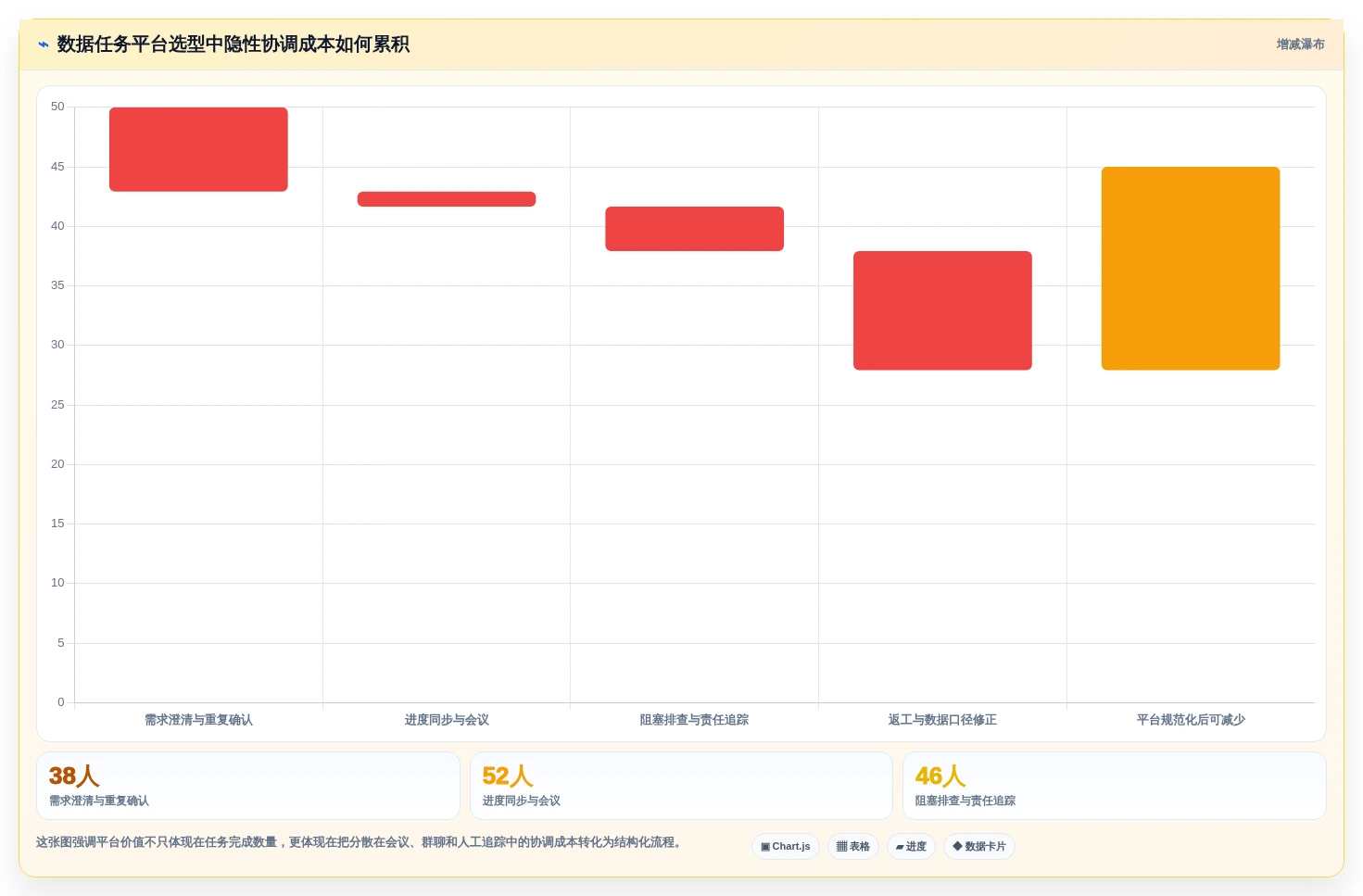Click the y-axis value 20
The width and height of the screenshot is (1363, 896).
[57, 464]
